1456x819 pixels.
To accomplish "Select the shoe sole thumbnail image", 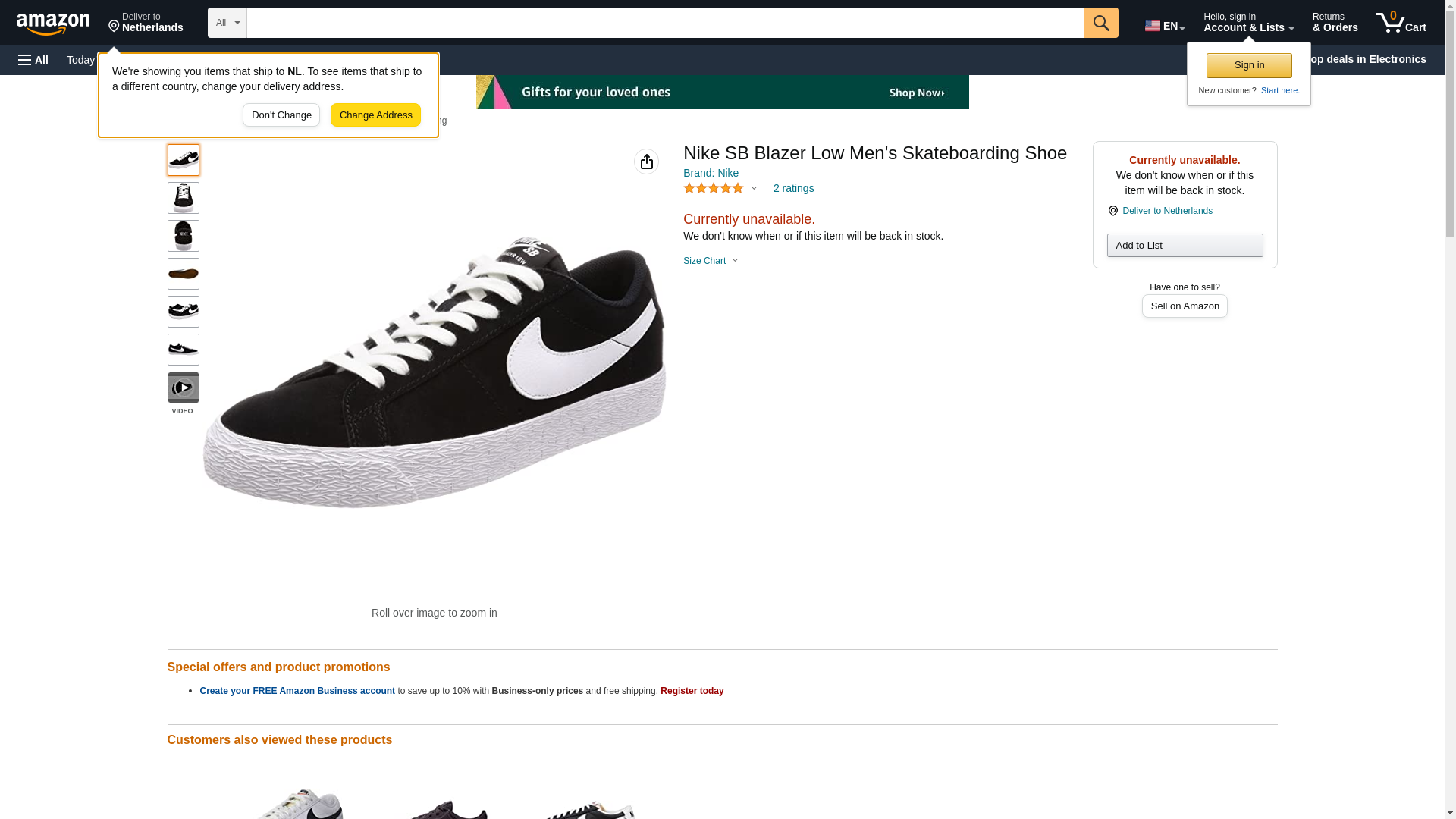I will click(183, 274).
